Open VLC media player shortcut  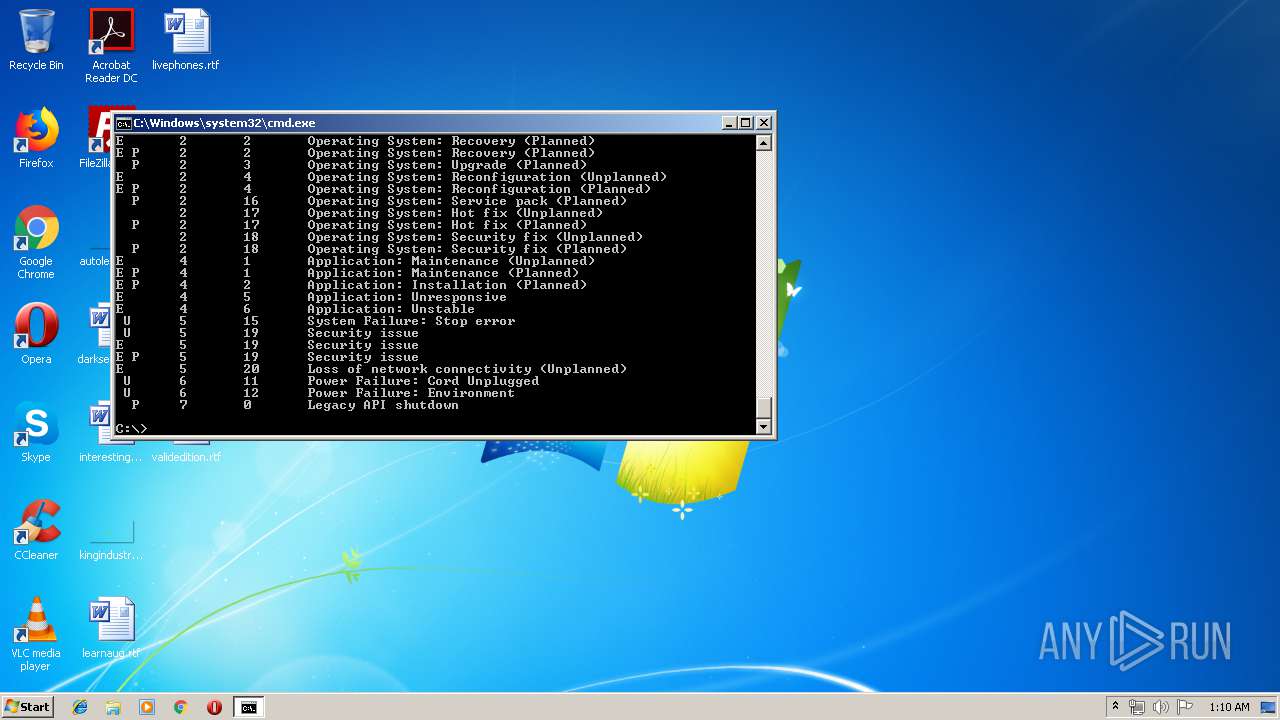(x=36, y=634)
